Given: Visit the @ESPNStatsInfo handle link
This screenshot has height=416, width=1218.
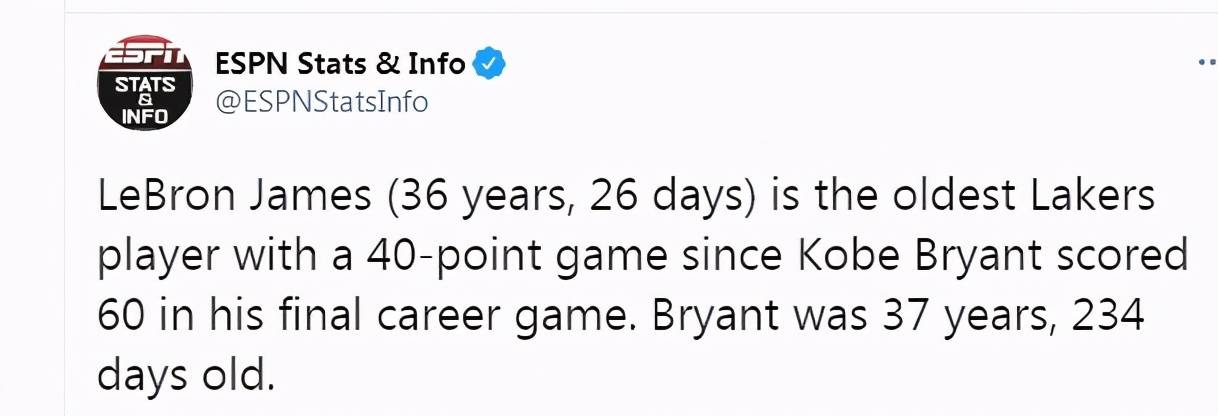Looking at the screenshot, I should pos(322,102).
